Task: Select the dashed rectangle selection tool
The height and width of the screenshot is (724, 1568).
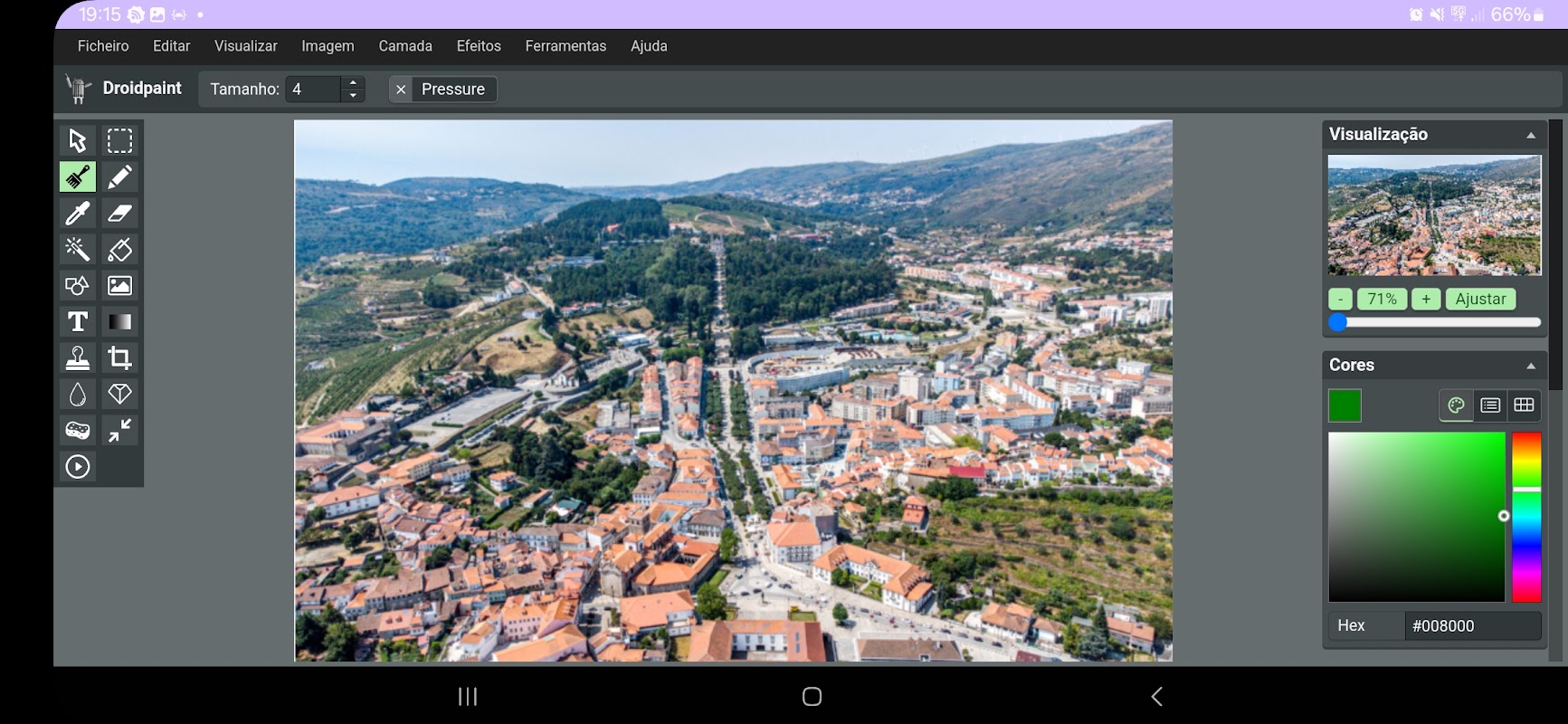Action: pyautogui.click(x=119, y=140)
